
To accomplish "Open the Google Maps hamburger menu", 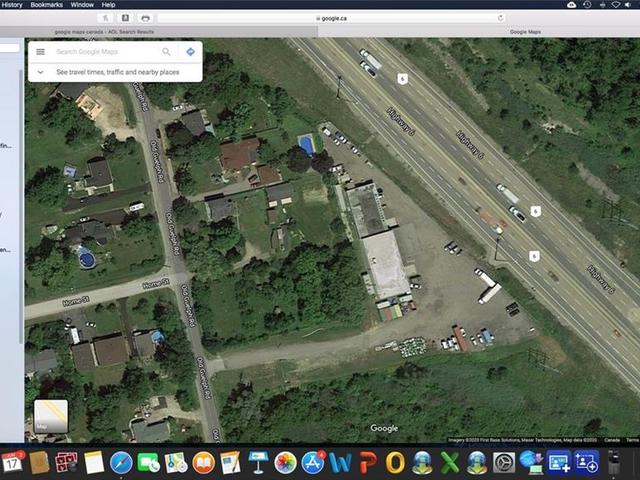I will [40, 52].
